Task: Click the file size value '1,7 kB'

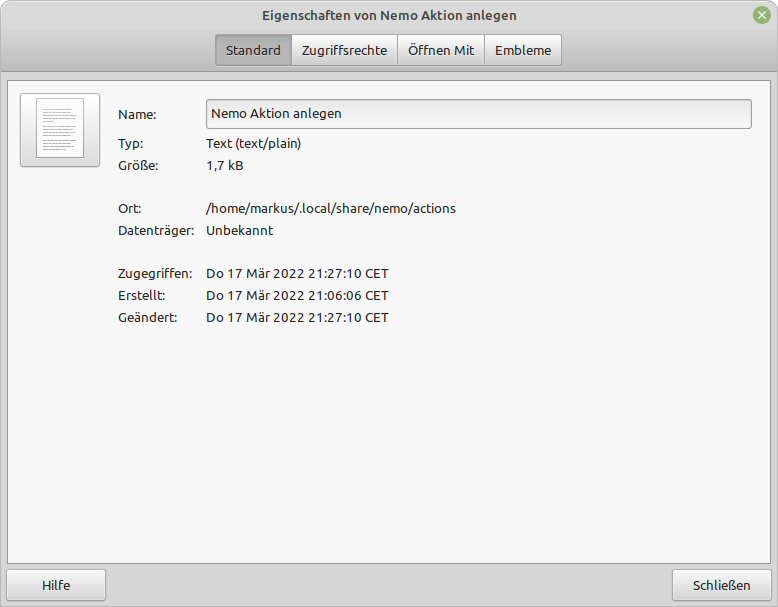Action: pyautogui.click(x=225, y=165)
